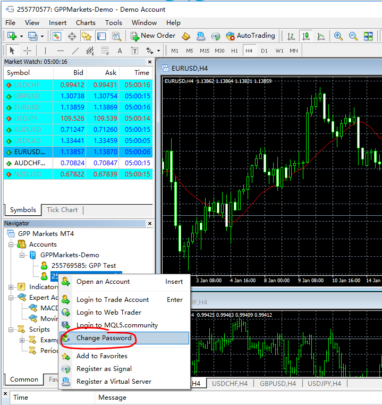Open the Profiles dropdown arrow
The width and height of the screenshot is (382, 405).
click(x=42, y=36)
